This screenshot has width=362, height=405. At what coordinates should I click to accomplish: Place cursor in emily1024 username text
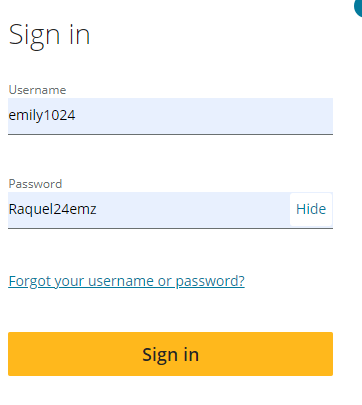pyautogui.click(x=42, y=115)
